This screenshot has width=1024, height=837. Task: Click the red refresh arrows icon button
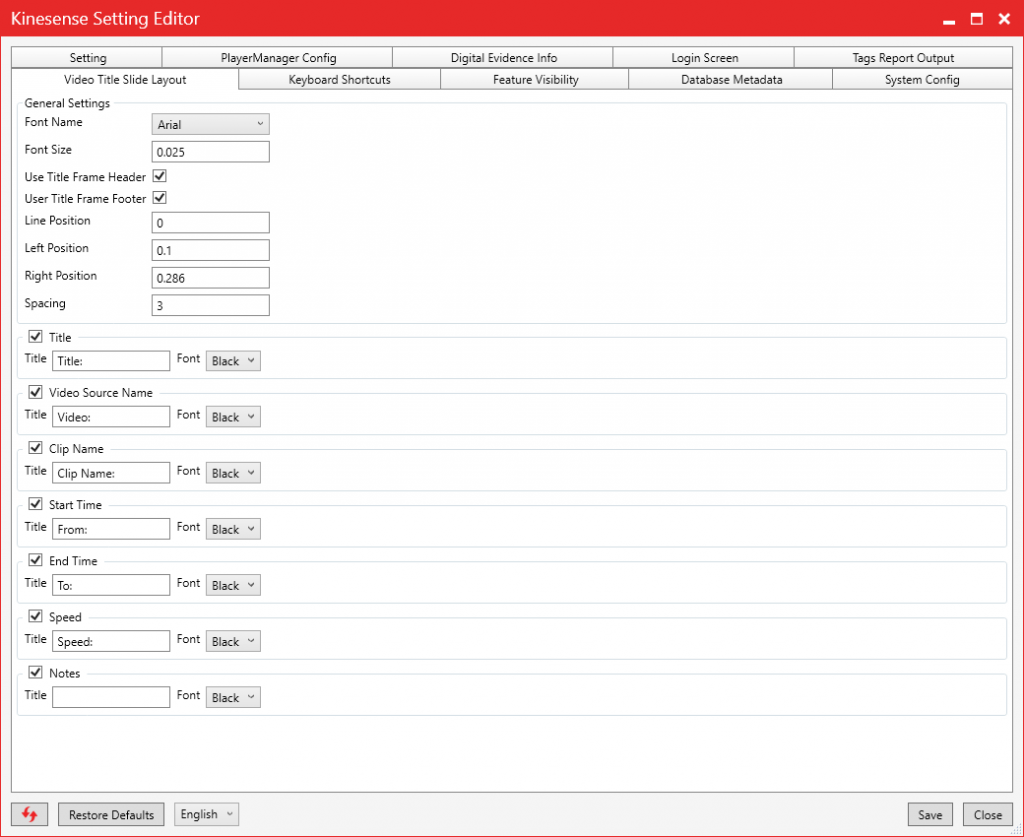(x=29, y=814)
